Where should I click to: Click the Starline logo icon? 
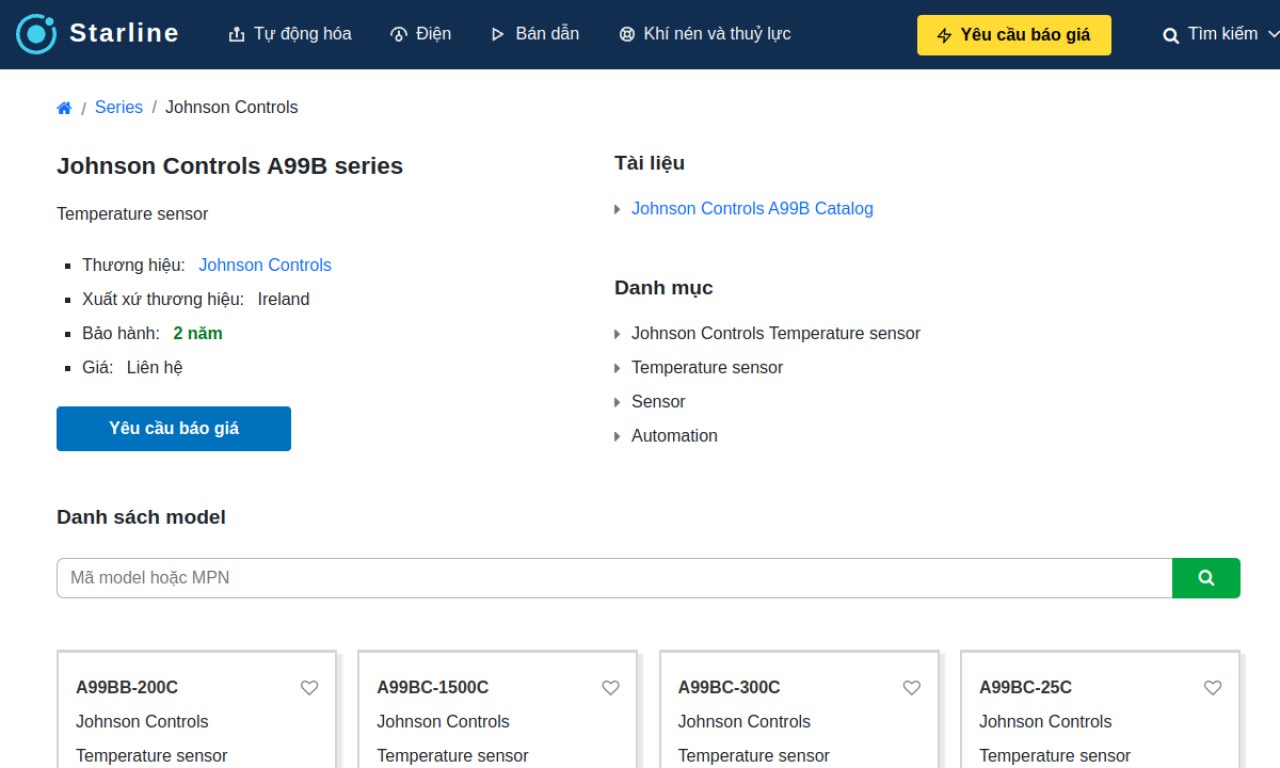point(36,34)
